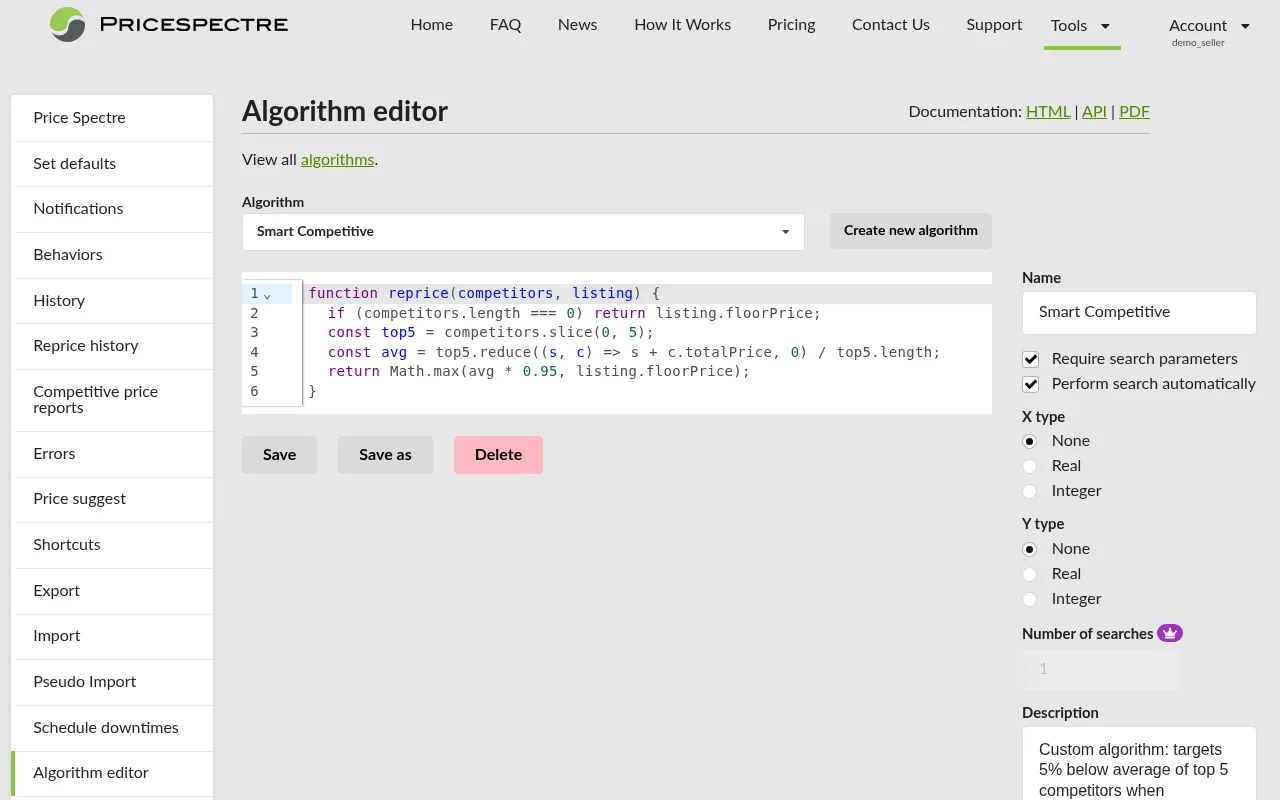Screen dimensions: 1280x800
Task: Open the Tools menu dropdown
Action: (1081, 25)
